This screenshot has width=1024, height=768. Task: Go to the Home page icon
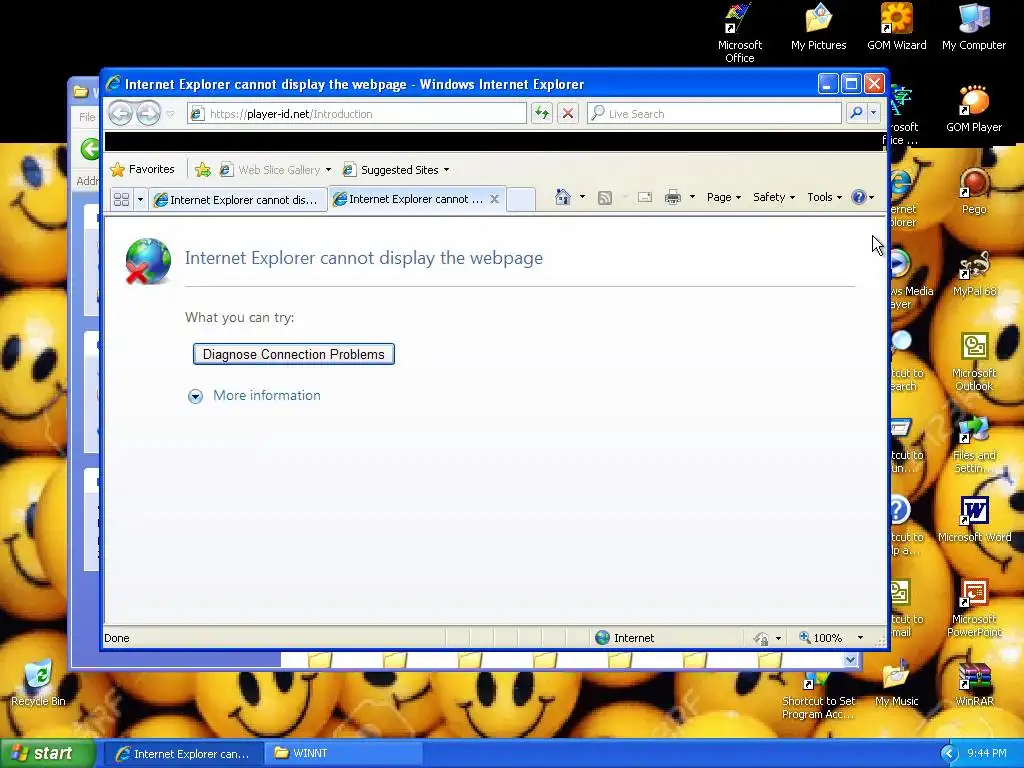(x=563, y=197)
